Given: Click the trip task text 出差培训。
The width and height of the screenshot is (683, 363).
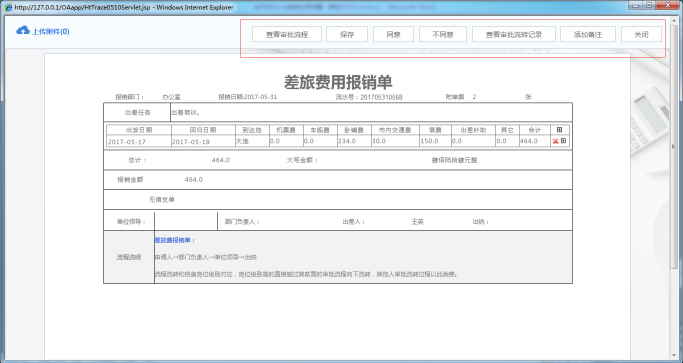Looking at the screenshot, I should 186,112.
